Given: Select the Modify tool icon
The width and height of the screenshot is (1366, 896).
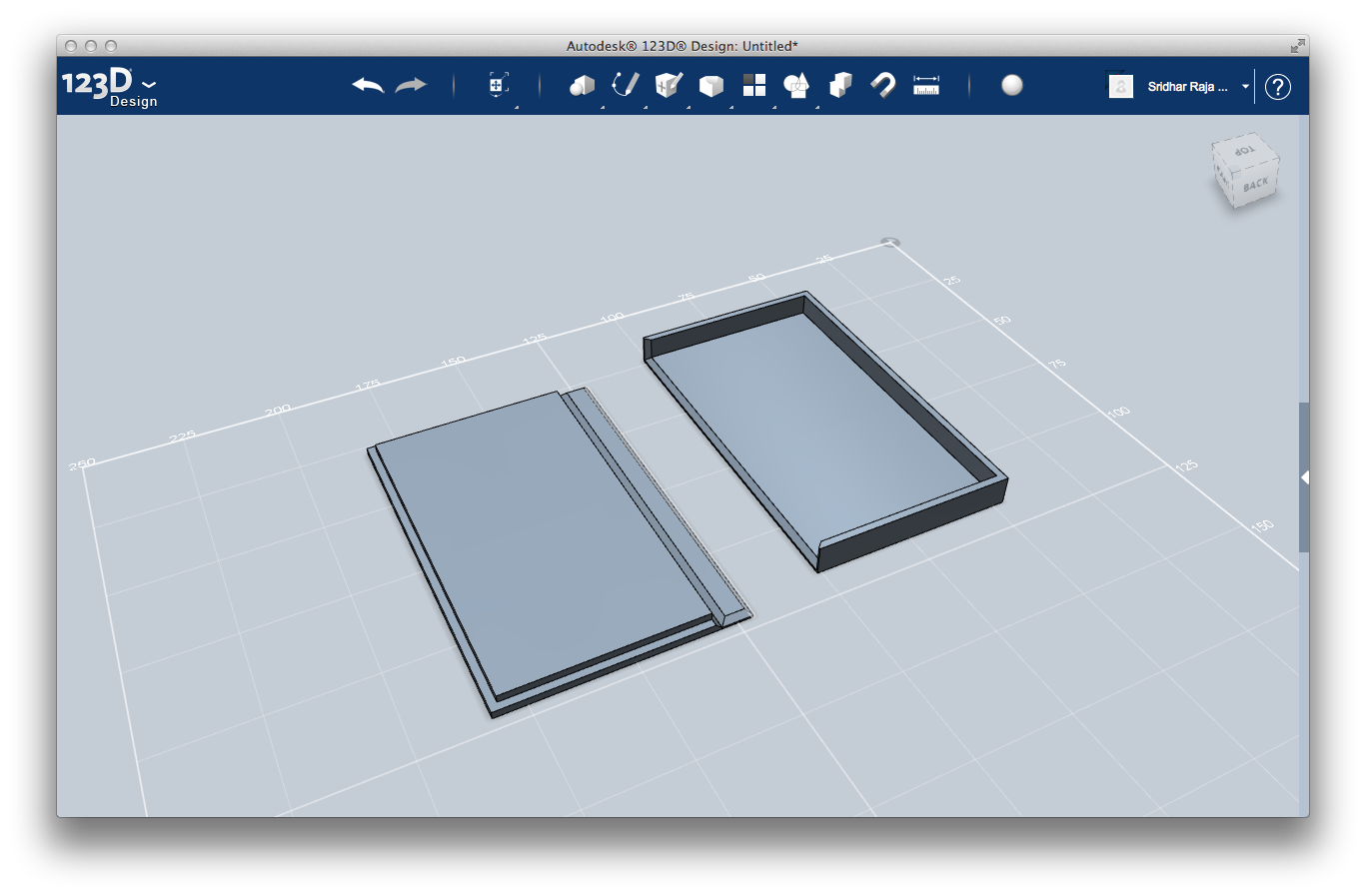Looking at the screenshot, I should 710,85.
